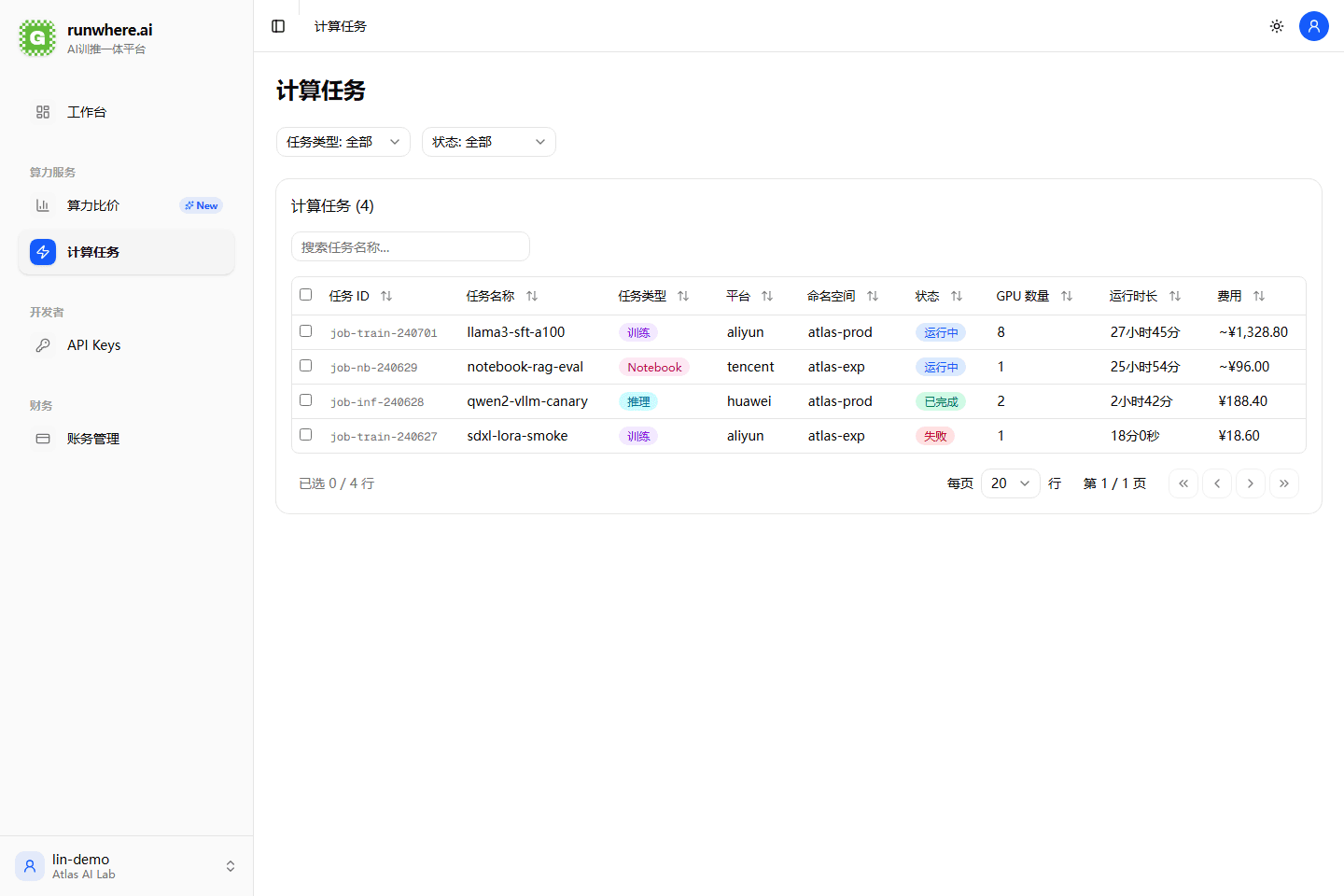The height and width of the screenshot is (896, 1344).
Task: Click the 运行中 badge for llama3-sft-a100
Action: pyautogui.click(x=941, y=332)
